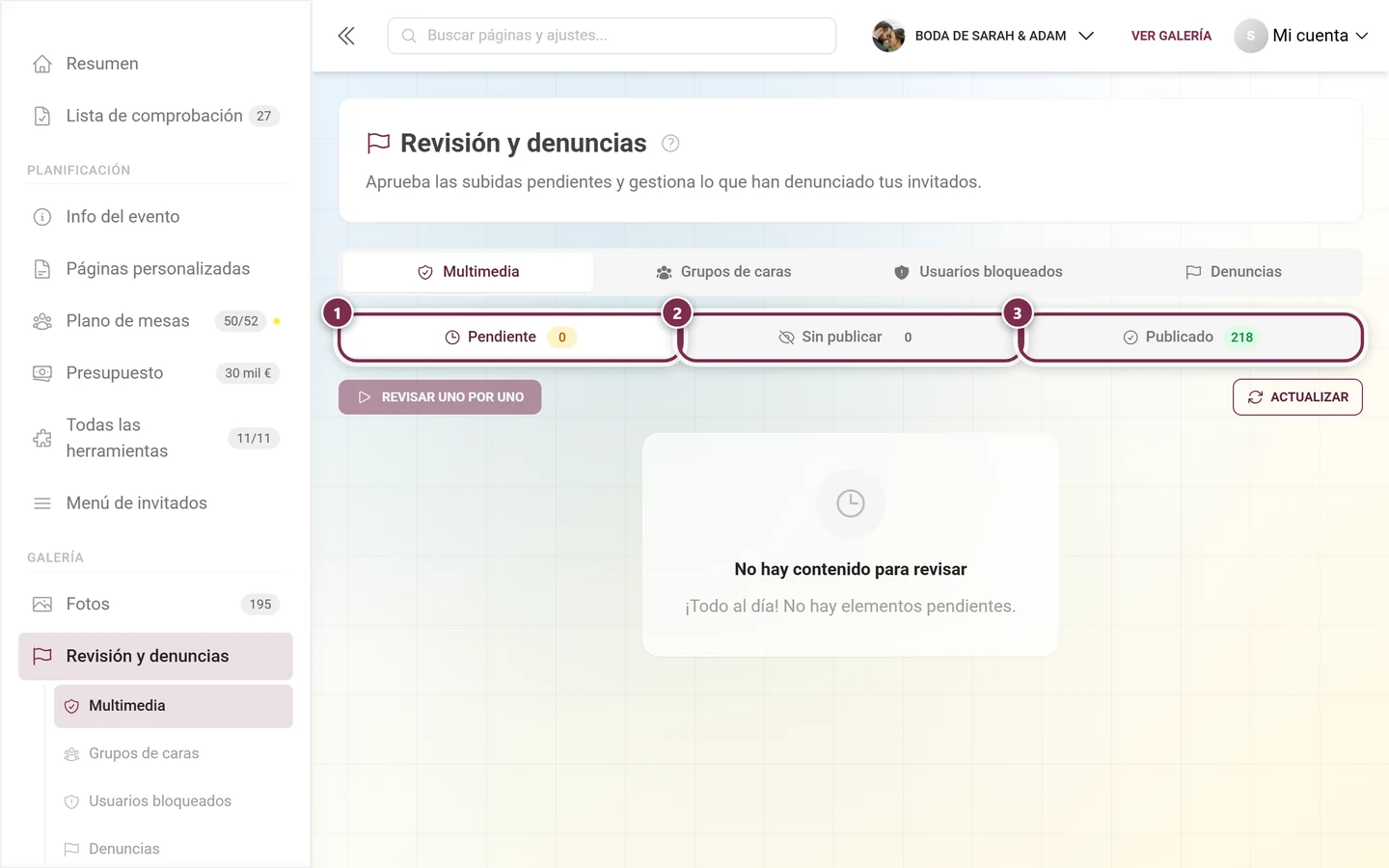Open Lista de comprobación
This screenshot has width=1389, height=868.
click(155, 116)
